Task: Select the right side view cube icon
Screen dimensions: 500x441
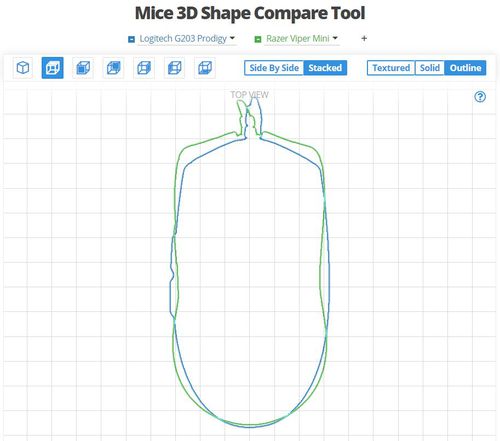Action: coord(144,68)
